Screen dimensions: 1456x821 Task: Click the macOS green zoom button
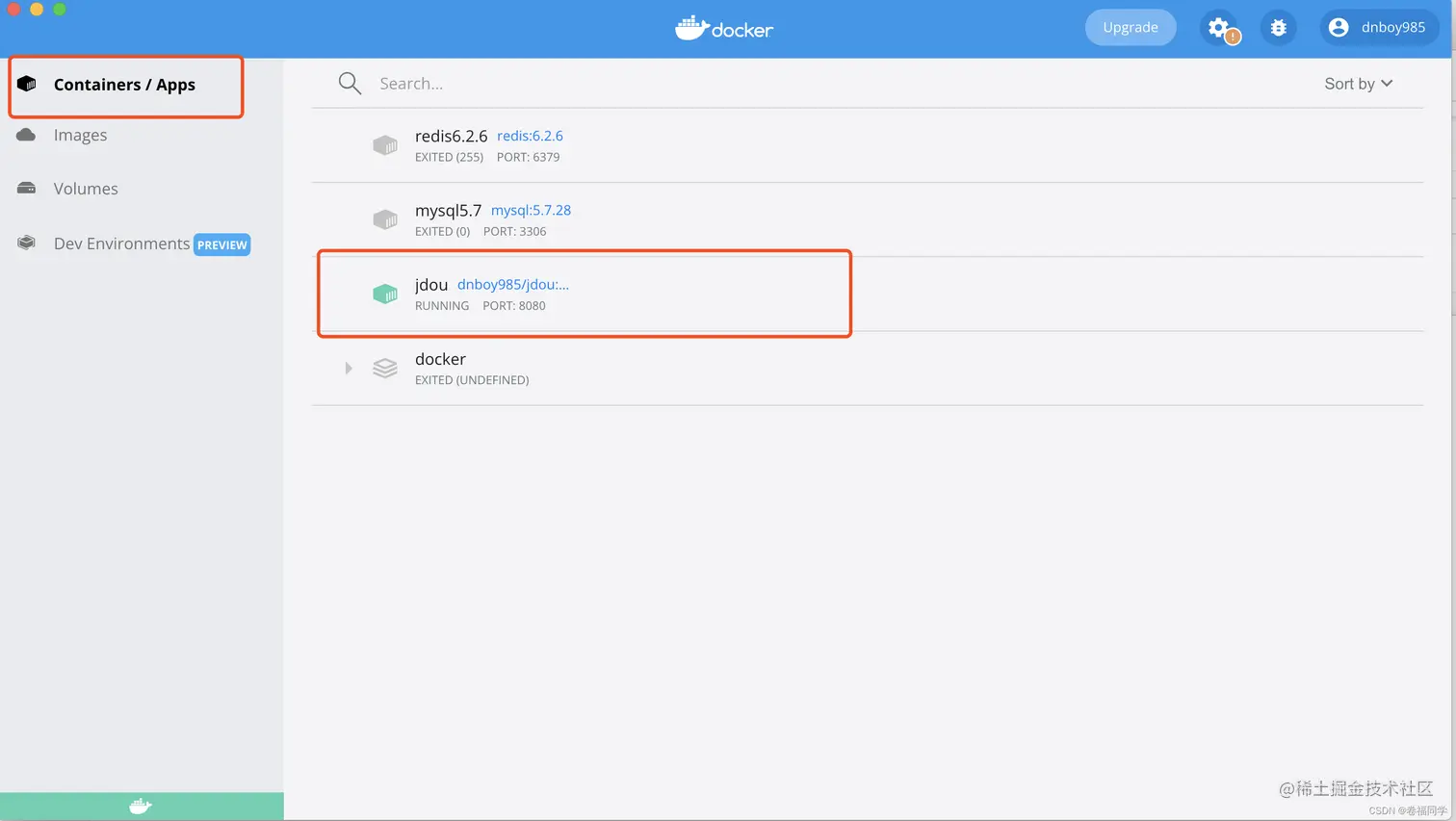59,9
